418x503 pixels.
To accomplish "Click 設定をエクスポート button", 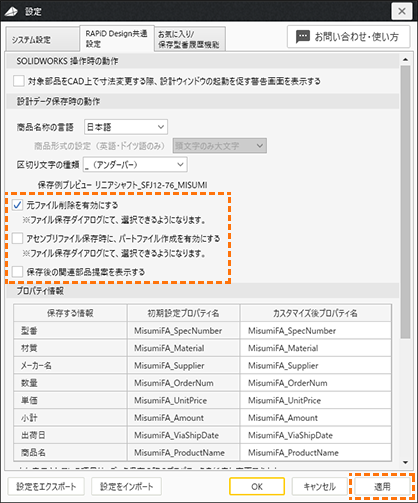I will (x=46, y=487).
